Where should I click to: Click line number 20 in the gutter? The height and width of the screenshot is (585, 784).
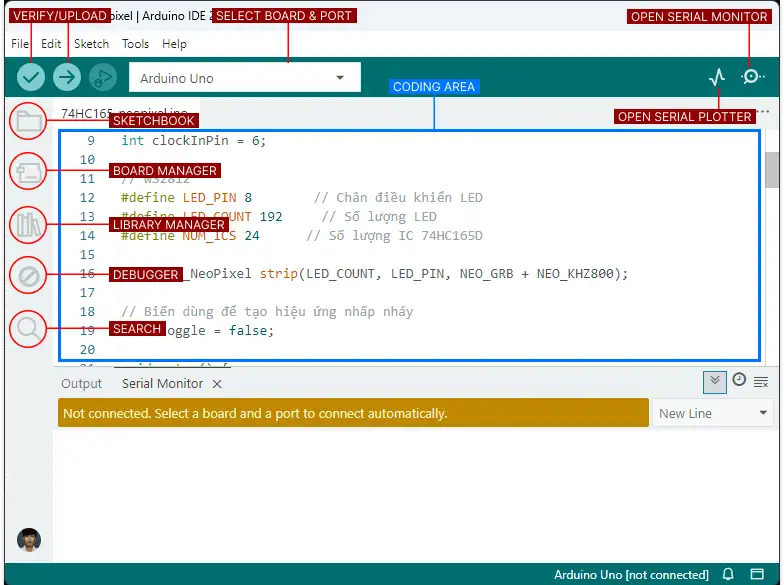(87, 350)
